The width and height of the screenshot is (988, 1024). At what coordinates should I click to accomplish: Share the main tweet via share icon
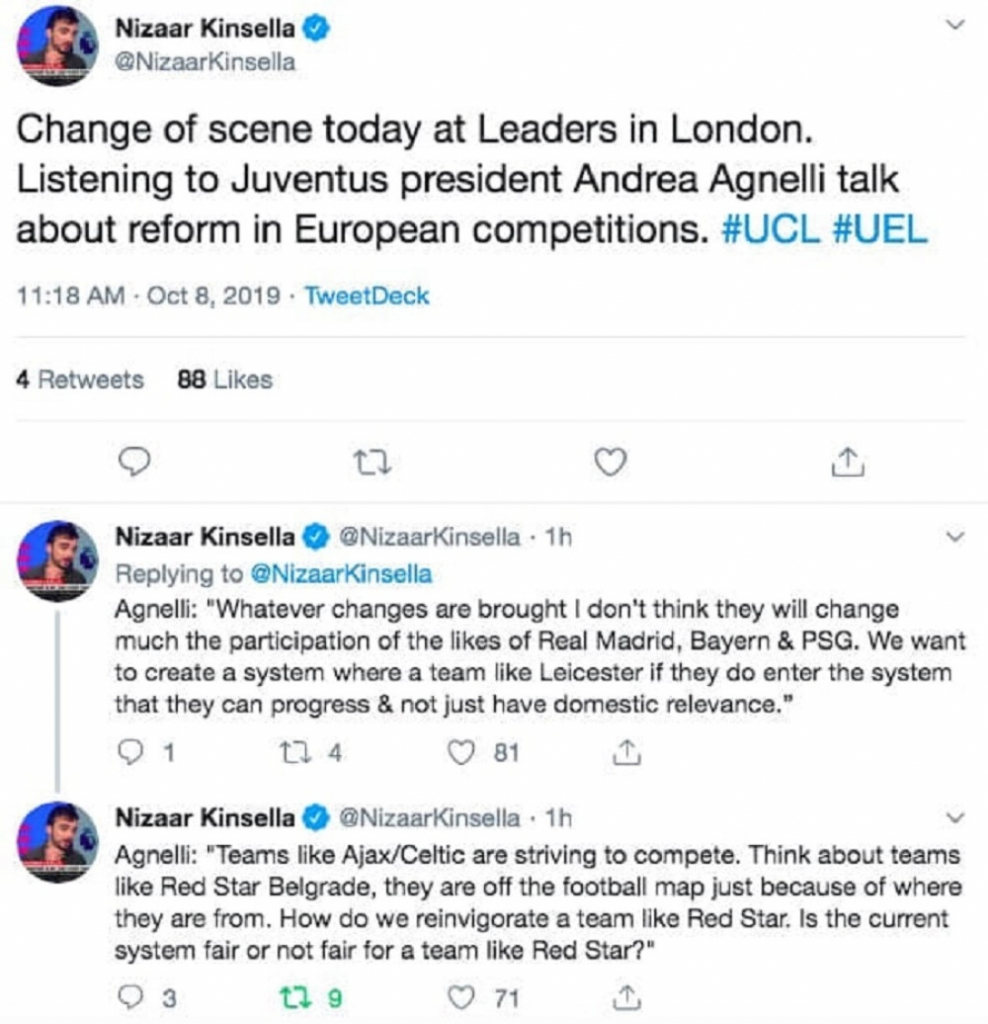[847, 460]
